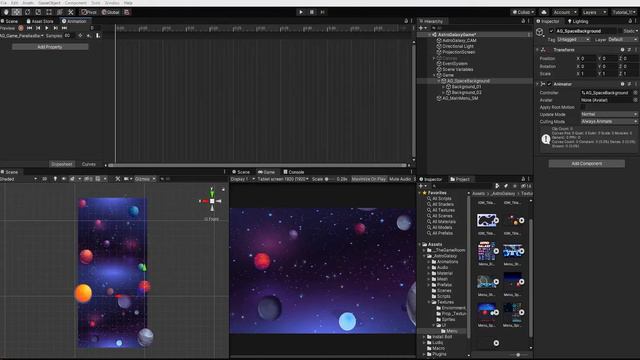640x360 pixels.
Task: Toggle Global handle rotation
Action: [110, 12]
